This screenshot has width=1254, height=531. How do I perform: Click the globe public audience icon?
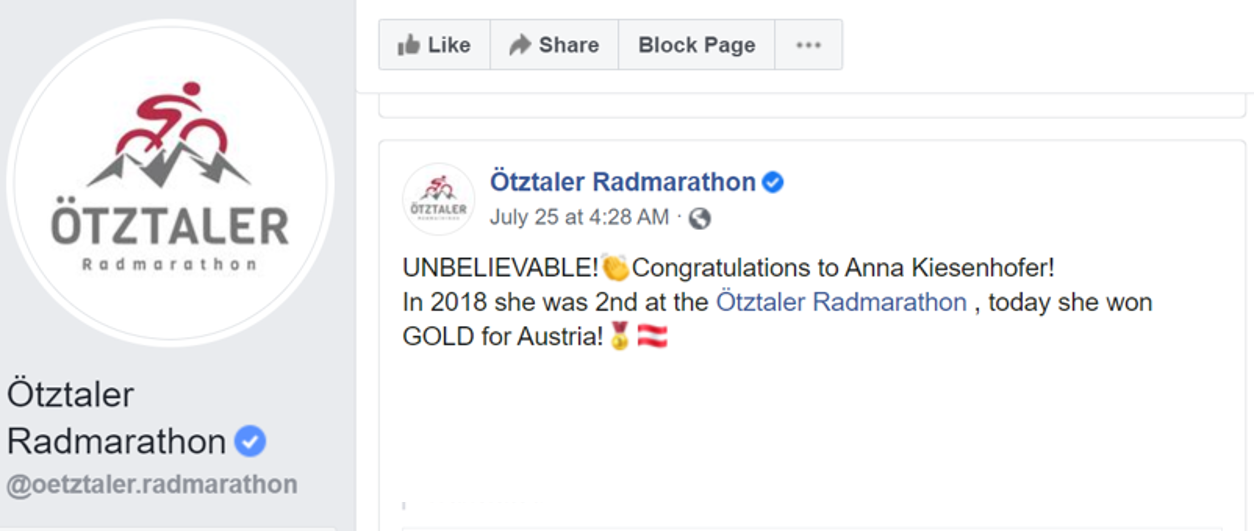click(700, 218)
